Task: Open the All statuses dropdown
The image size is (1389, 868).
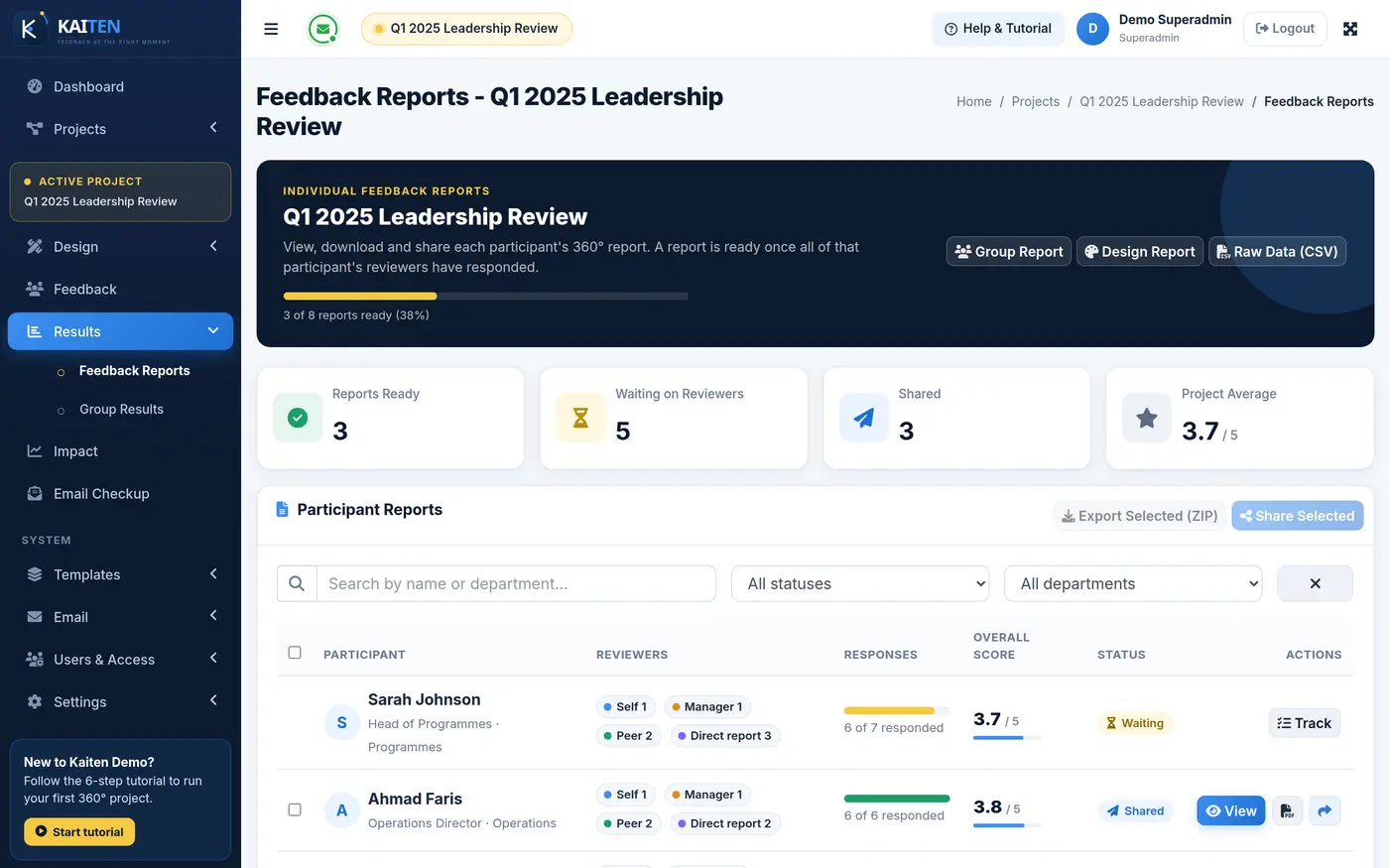Action: click(860, 583)
